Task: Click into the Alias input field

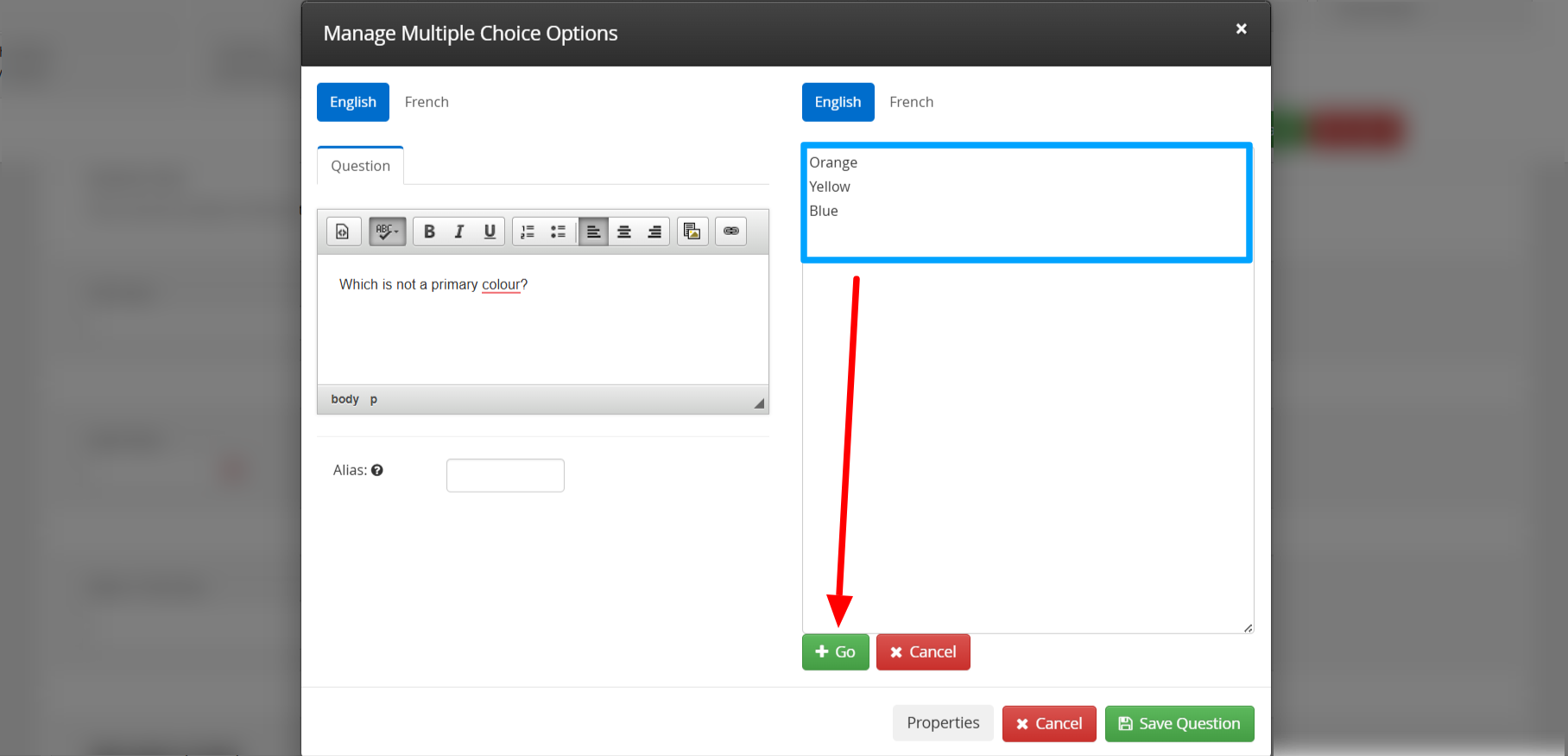Action: coord(505,475)
